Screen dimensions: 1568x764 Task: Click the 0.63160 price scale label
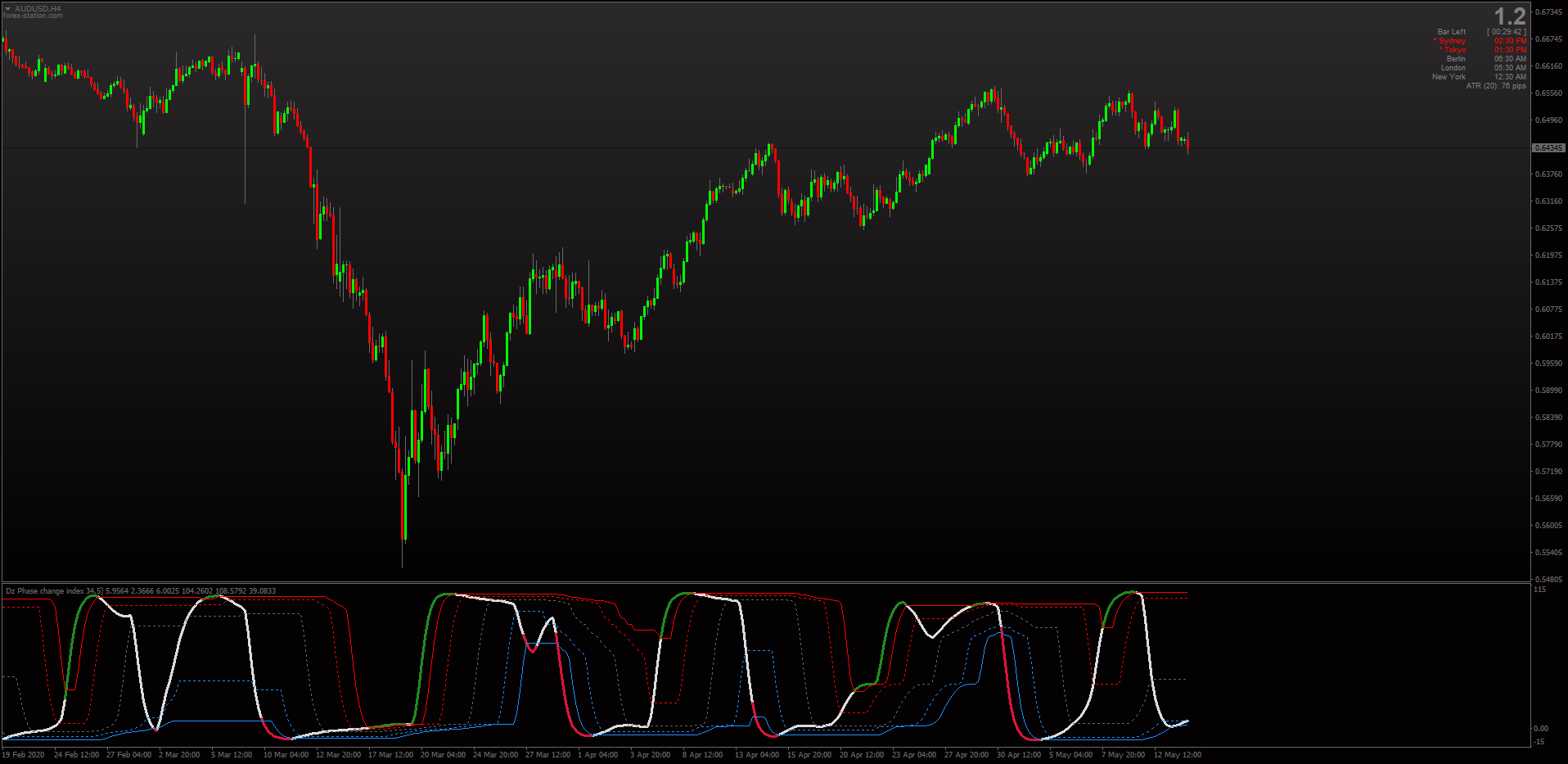[1548, 201]
